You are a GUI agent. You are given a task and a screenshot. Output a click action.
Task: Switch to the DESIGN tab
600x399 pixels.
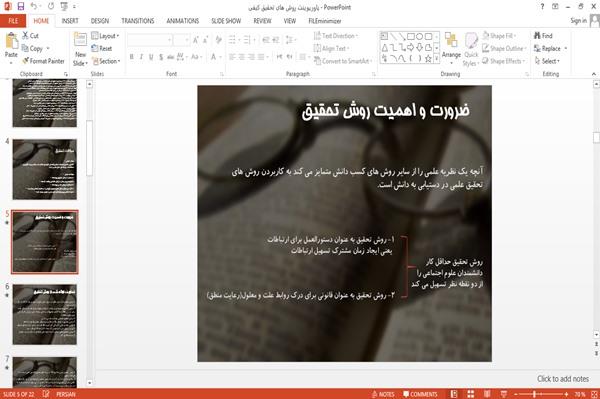click(x=99, y=21)
